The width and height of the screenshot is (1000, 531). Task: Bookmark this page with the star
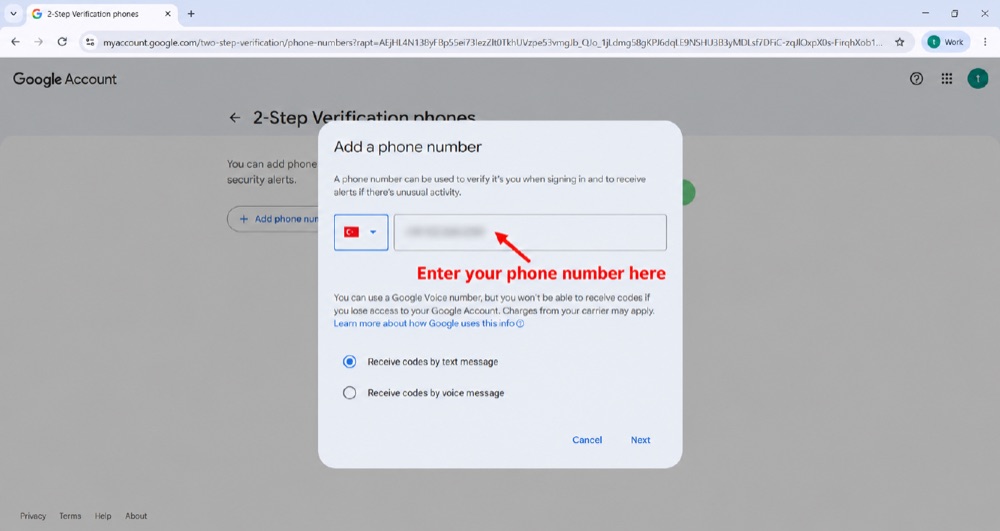tap(899, 42)
